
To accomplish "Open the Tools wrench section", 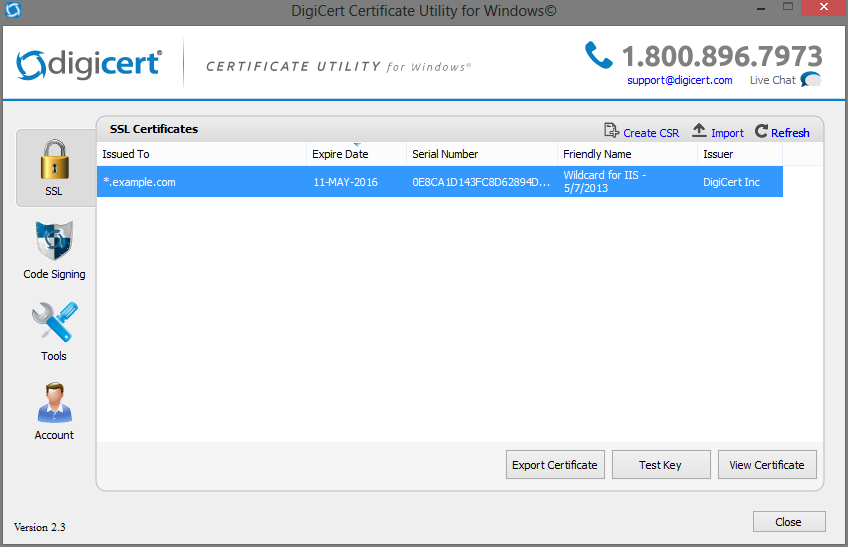I will [54, 332].
